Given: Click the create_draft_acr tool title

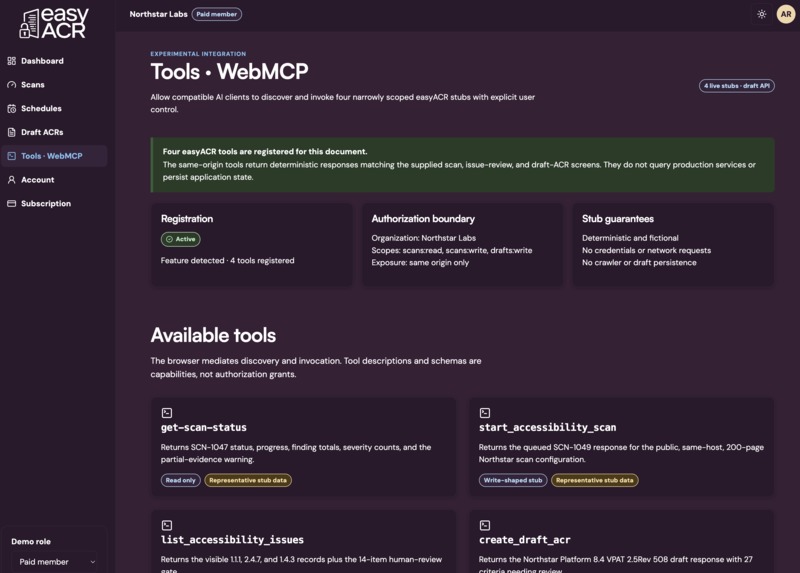Looking at the screenshot, I should (x=524, y=540).
